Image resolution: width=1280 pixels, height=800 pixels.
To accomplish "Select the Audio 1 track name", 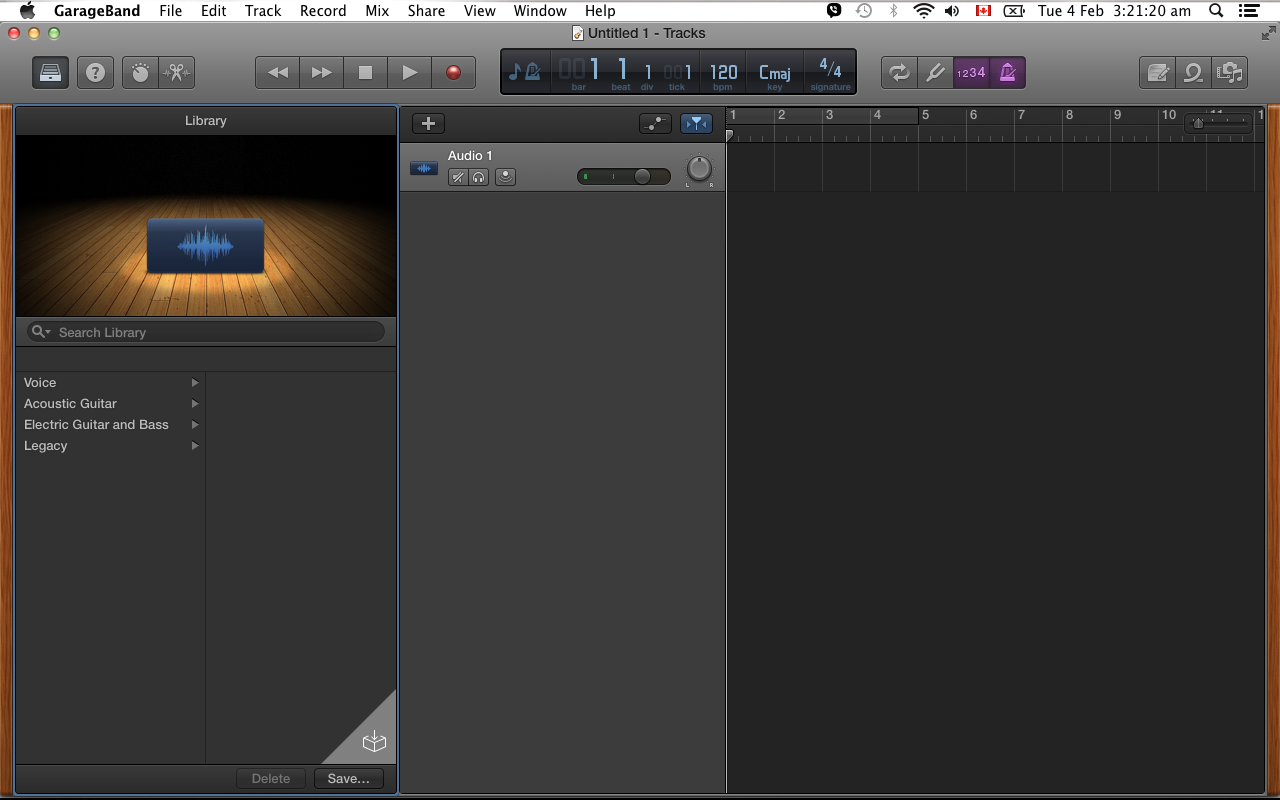I will 470,155.
